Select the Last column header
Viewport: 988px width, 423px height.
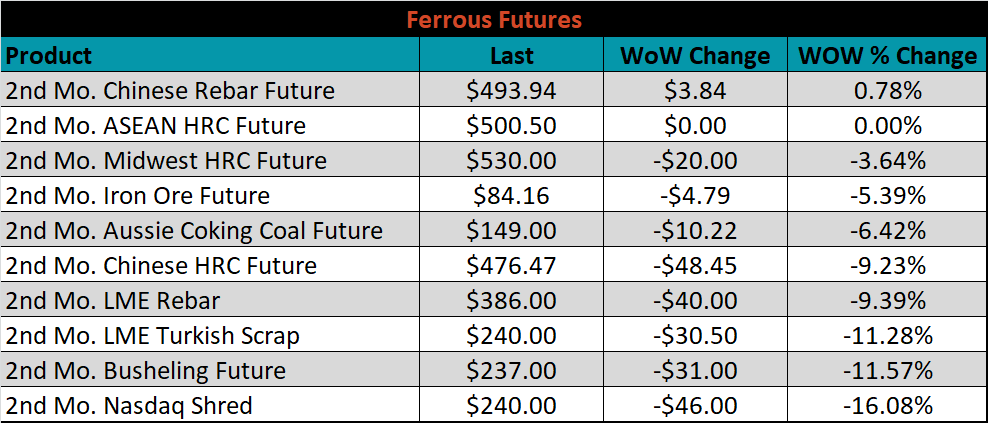pyautogui.click(x=512, y=55)
